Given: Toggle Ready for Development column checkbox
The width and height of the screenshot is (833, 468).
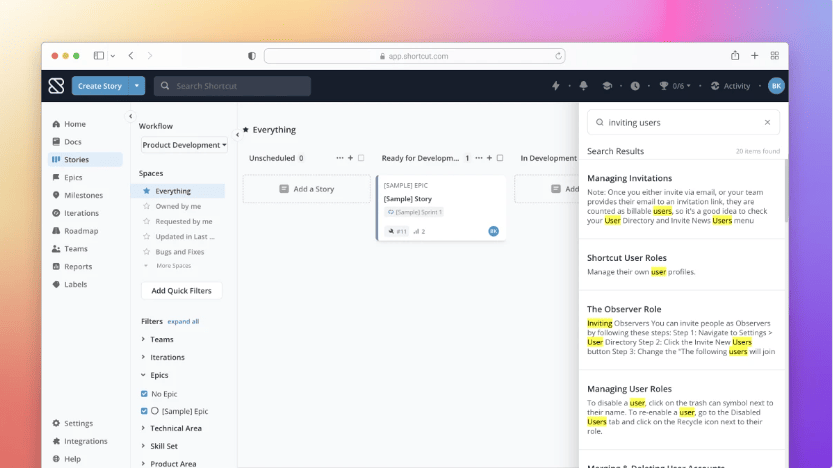Looking at the screenshot, I should pos(500,158).
